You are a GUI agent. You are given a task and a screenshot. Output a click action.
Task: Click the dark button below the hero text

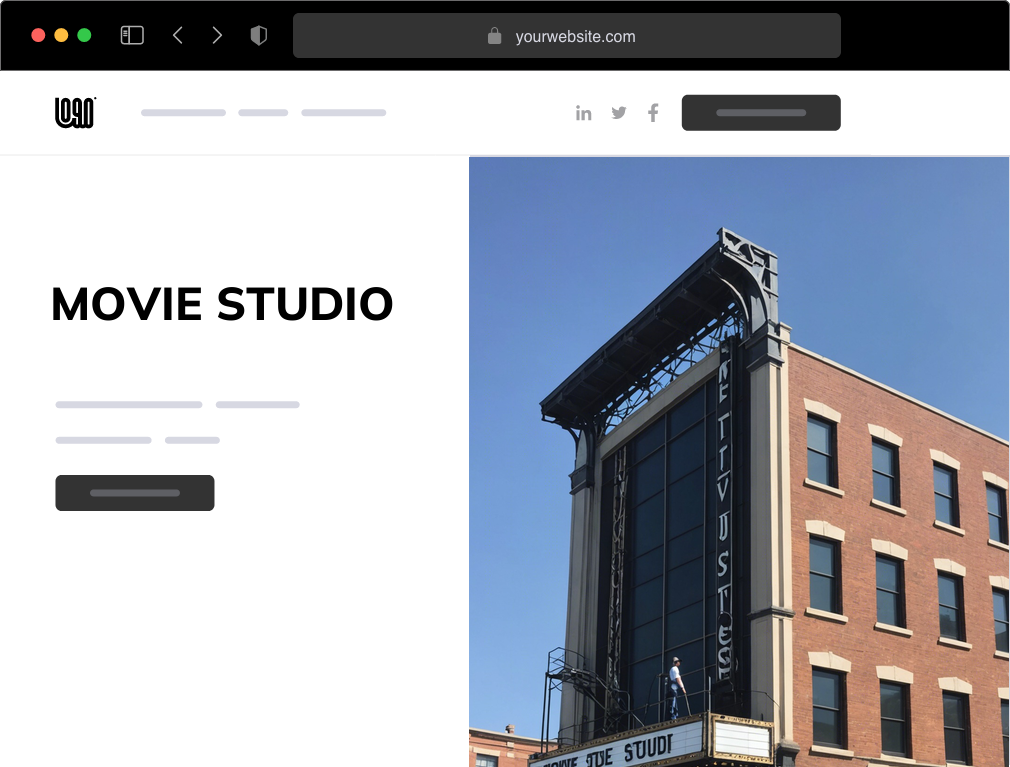[135, 492]
